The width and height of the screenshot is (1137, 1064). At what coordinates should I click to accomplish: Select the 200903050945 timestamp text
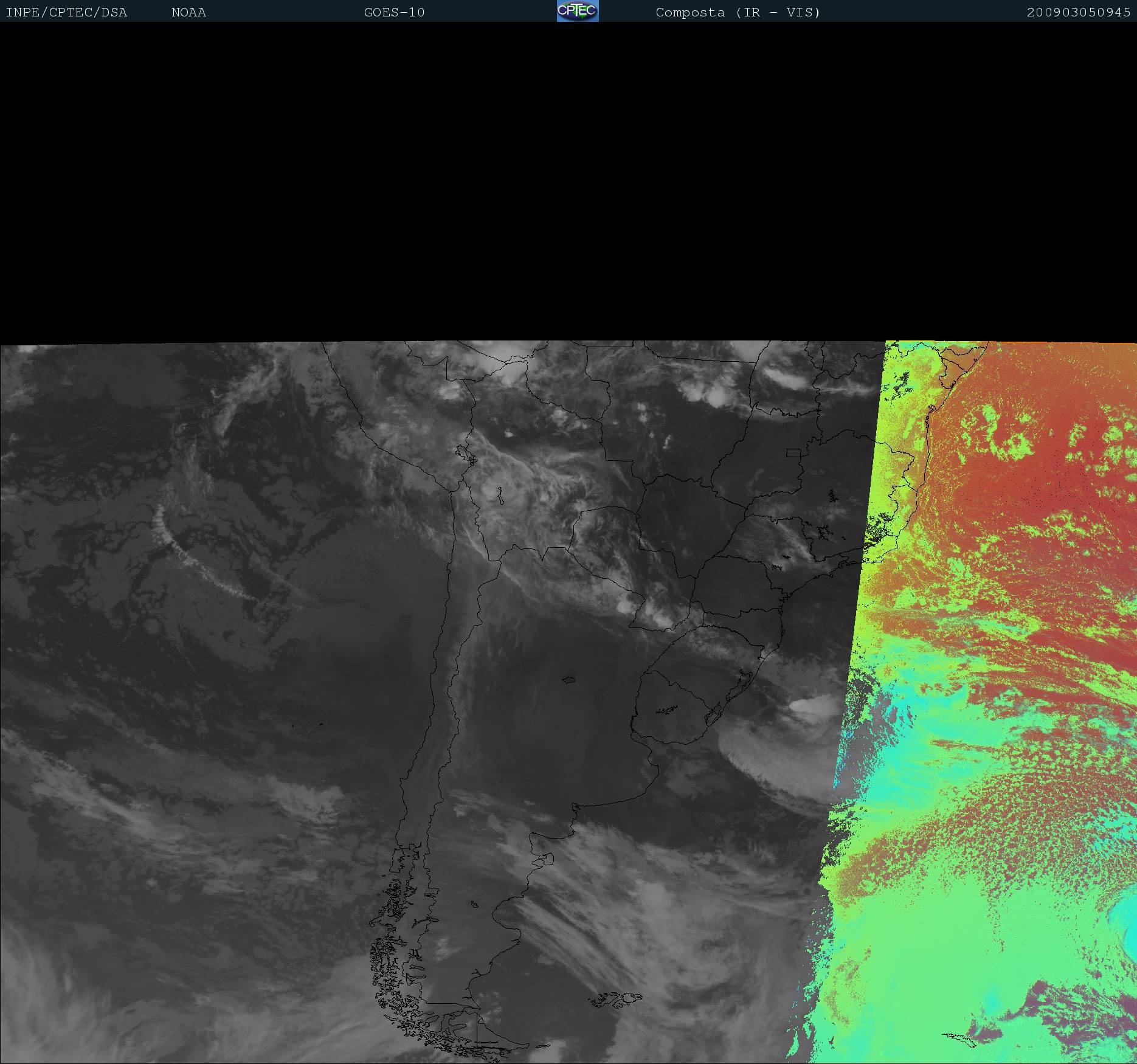point(1079,13)
